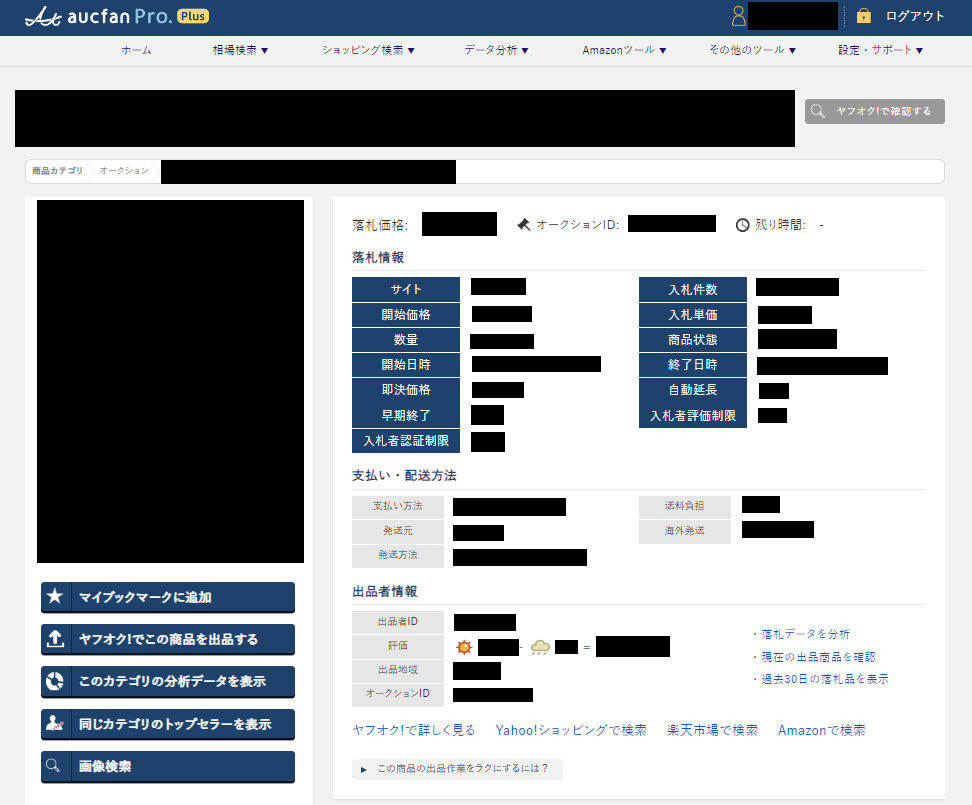Open 落札データを分析 link
972x805 pixels.
point(805,634)
